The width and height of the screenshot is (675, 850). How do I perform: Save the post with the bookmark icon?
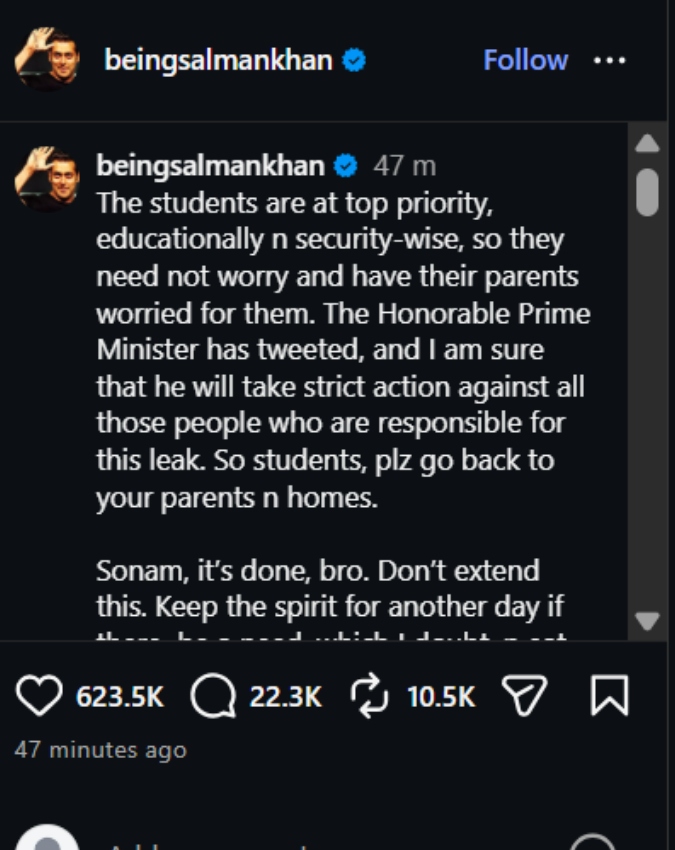(609, 696)
